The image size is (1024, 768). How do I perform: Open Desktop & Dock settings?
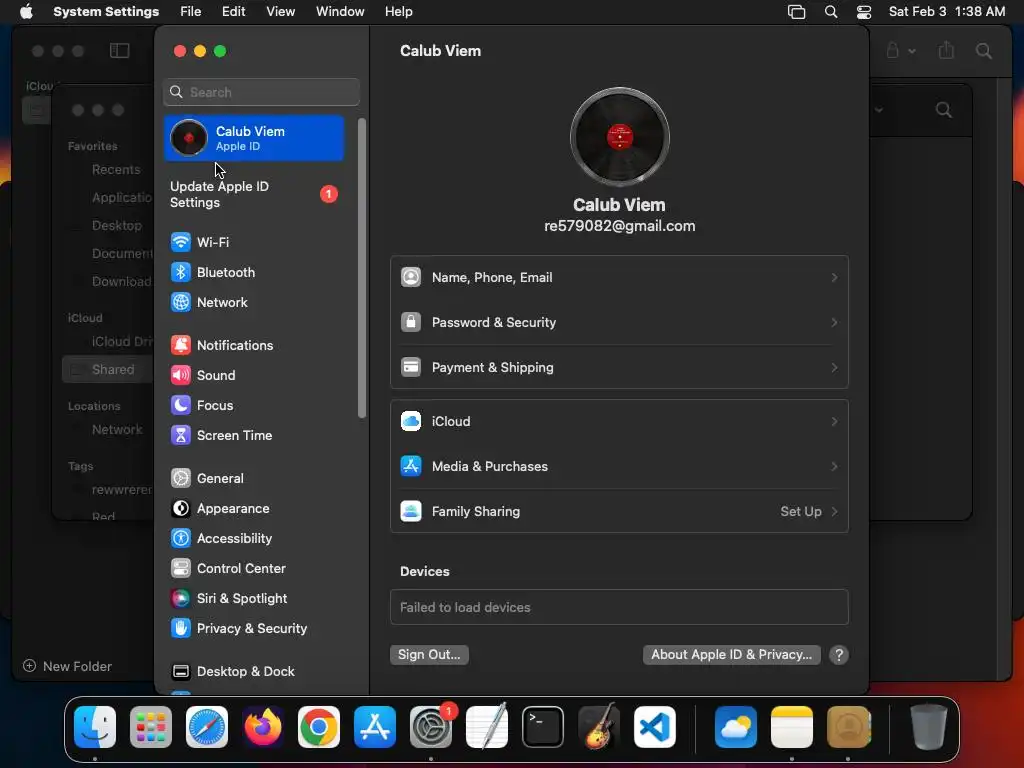tap(253, 672)
